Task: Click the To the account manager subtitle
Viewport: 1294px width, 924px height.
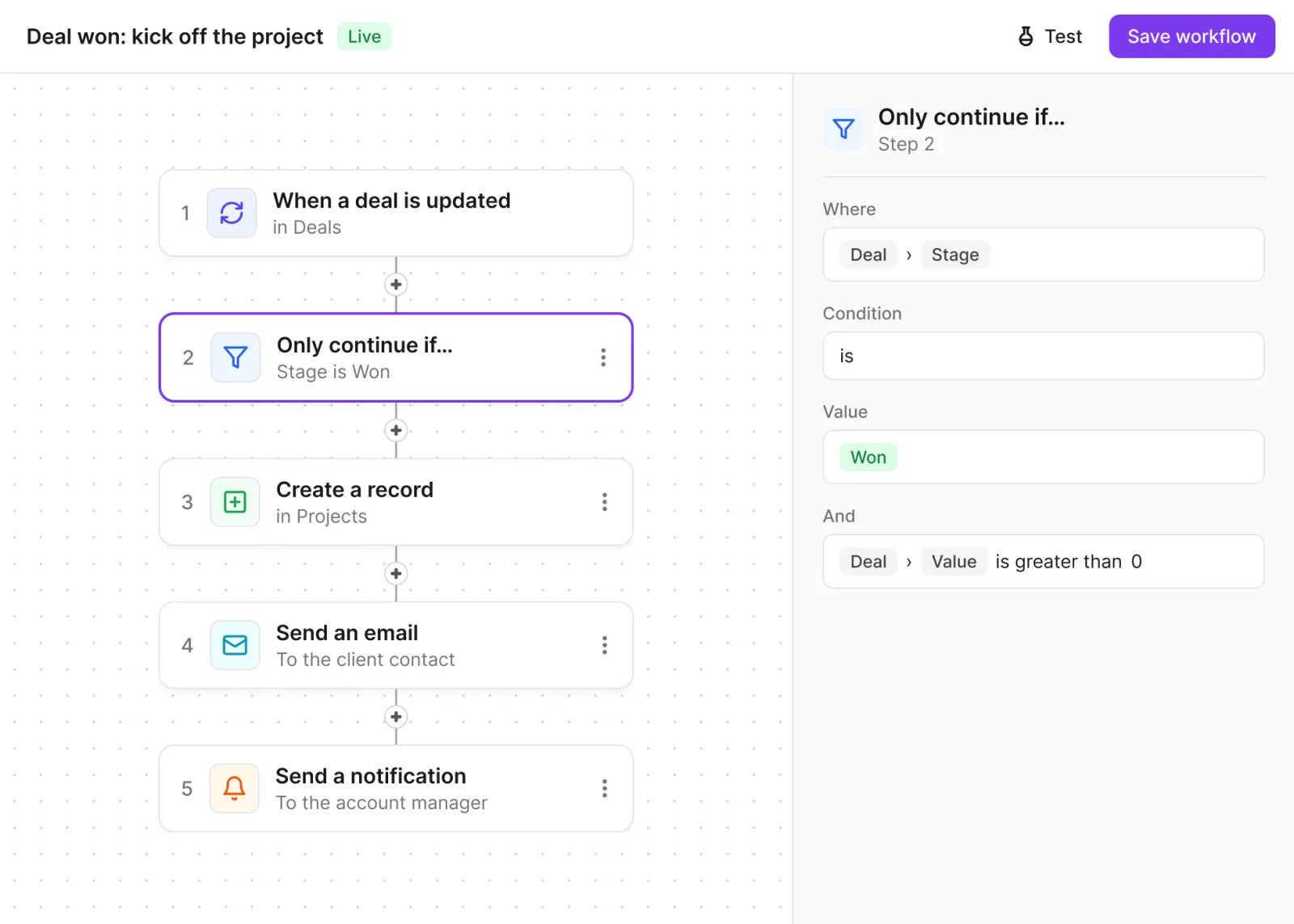Action: [382, 803]
